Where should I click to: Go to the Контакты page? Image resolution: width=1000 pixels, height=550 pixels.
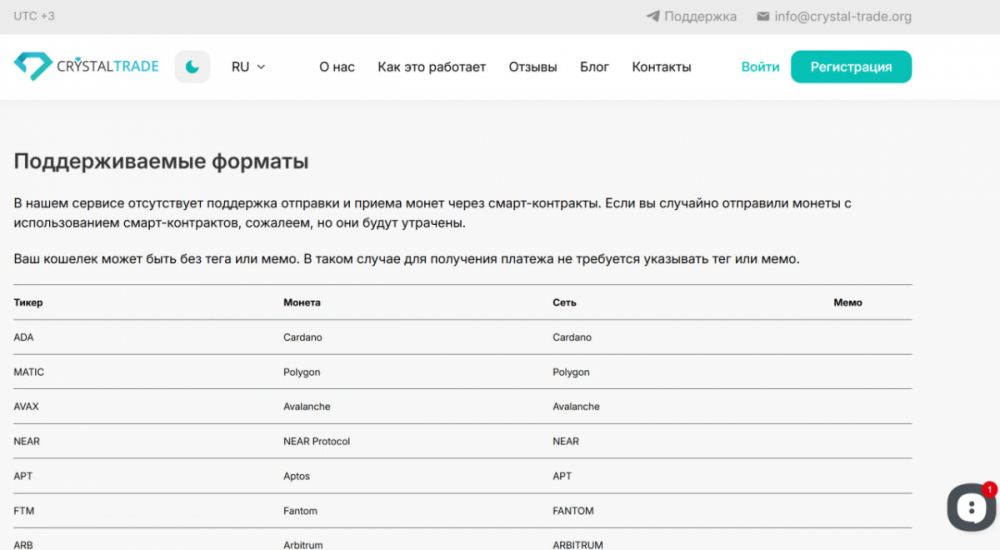tap(661, 67)
